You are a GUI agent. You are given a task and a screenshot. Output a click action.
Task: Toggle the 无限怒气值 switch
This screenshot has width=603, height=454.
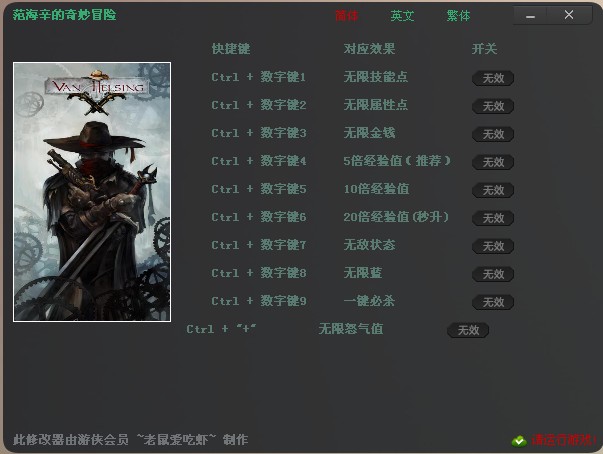click(468, 330)
